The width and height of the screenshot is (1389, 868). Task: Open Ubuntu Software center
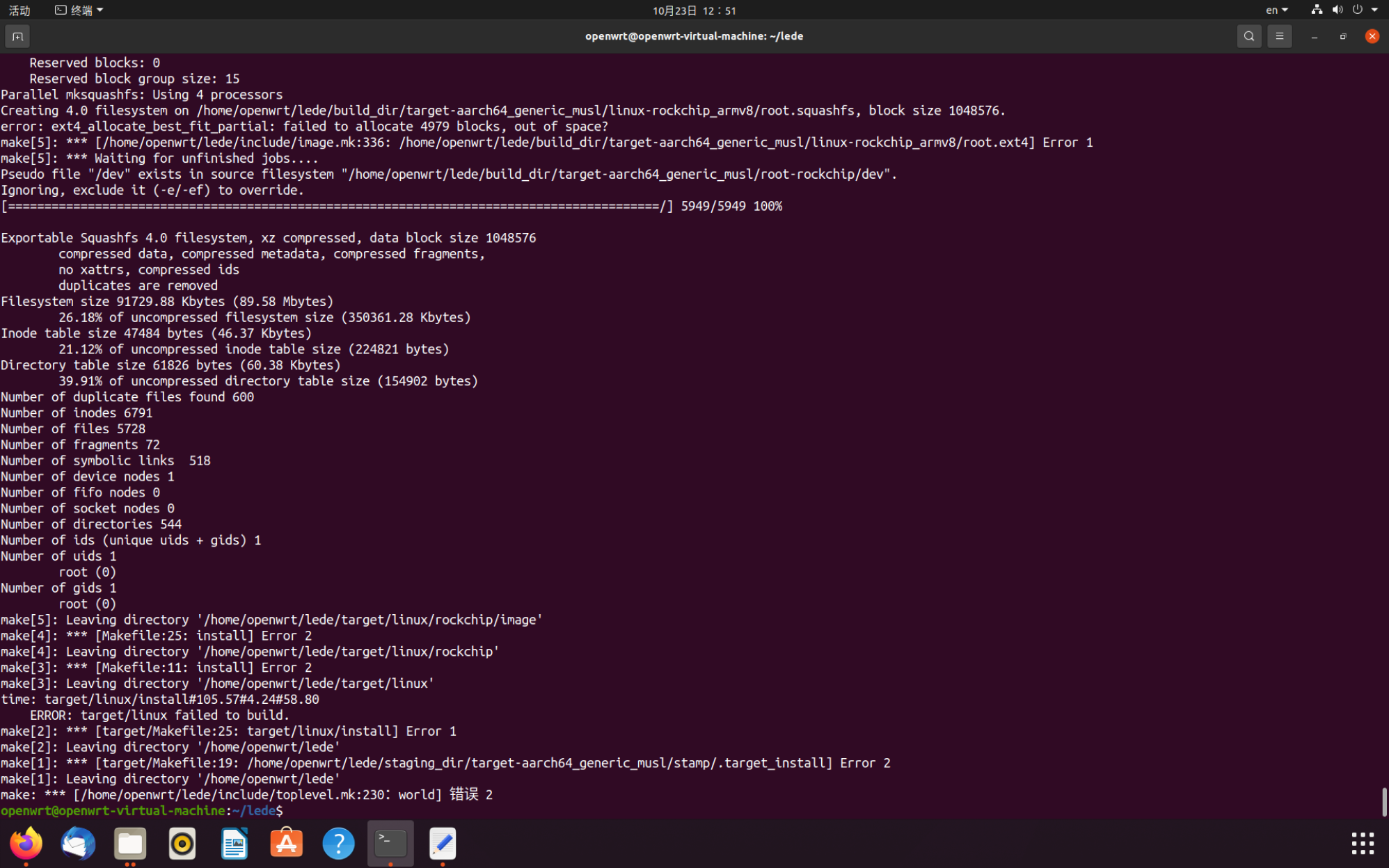click(286, 844)
